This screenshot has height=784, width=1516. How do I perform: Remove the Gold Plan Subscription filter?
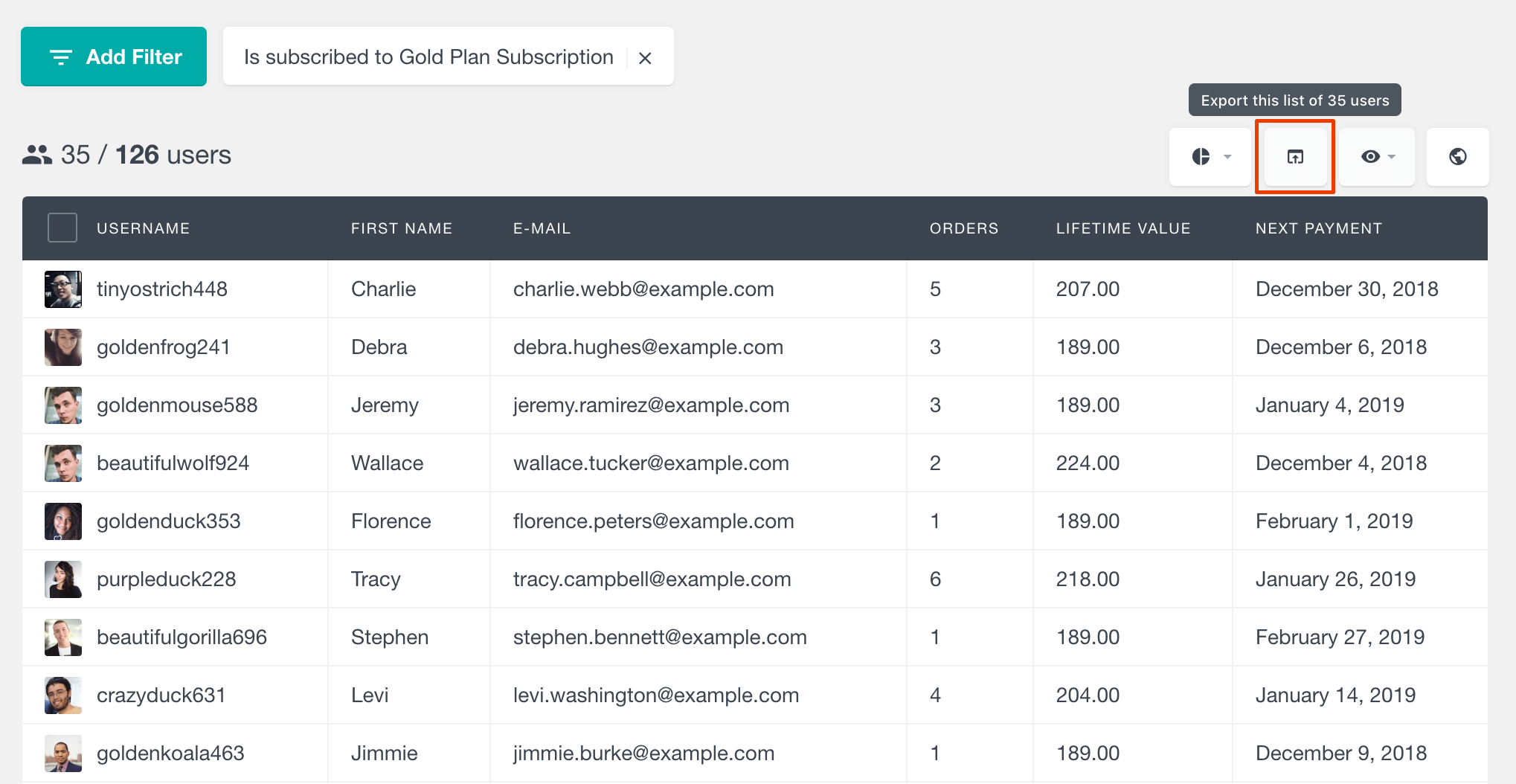click(x=645, y=57)
